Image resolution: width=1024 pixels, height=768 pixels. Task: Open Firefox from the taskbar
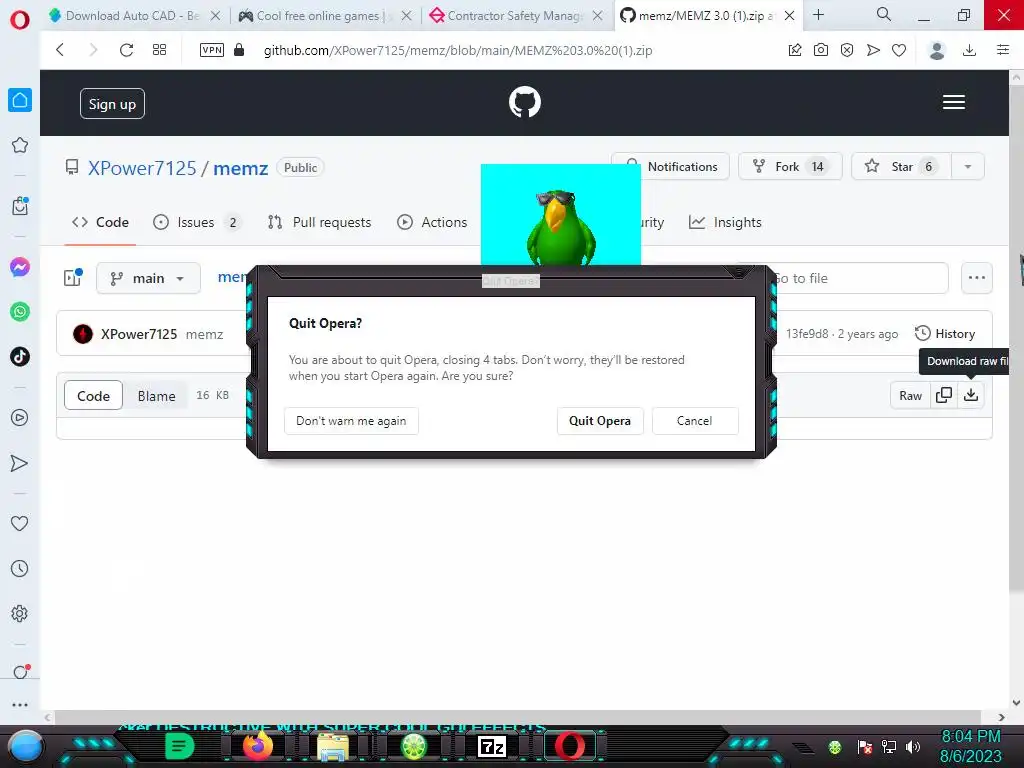[257, 745]
